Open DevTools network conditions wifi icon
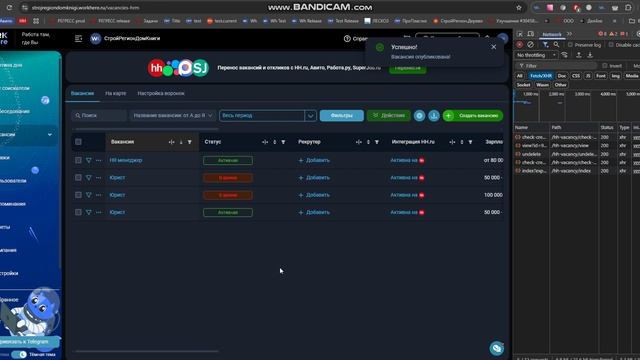Screen dimensions: 640x360 564,55
